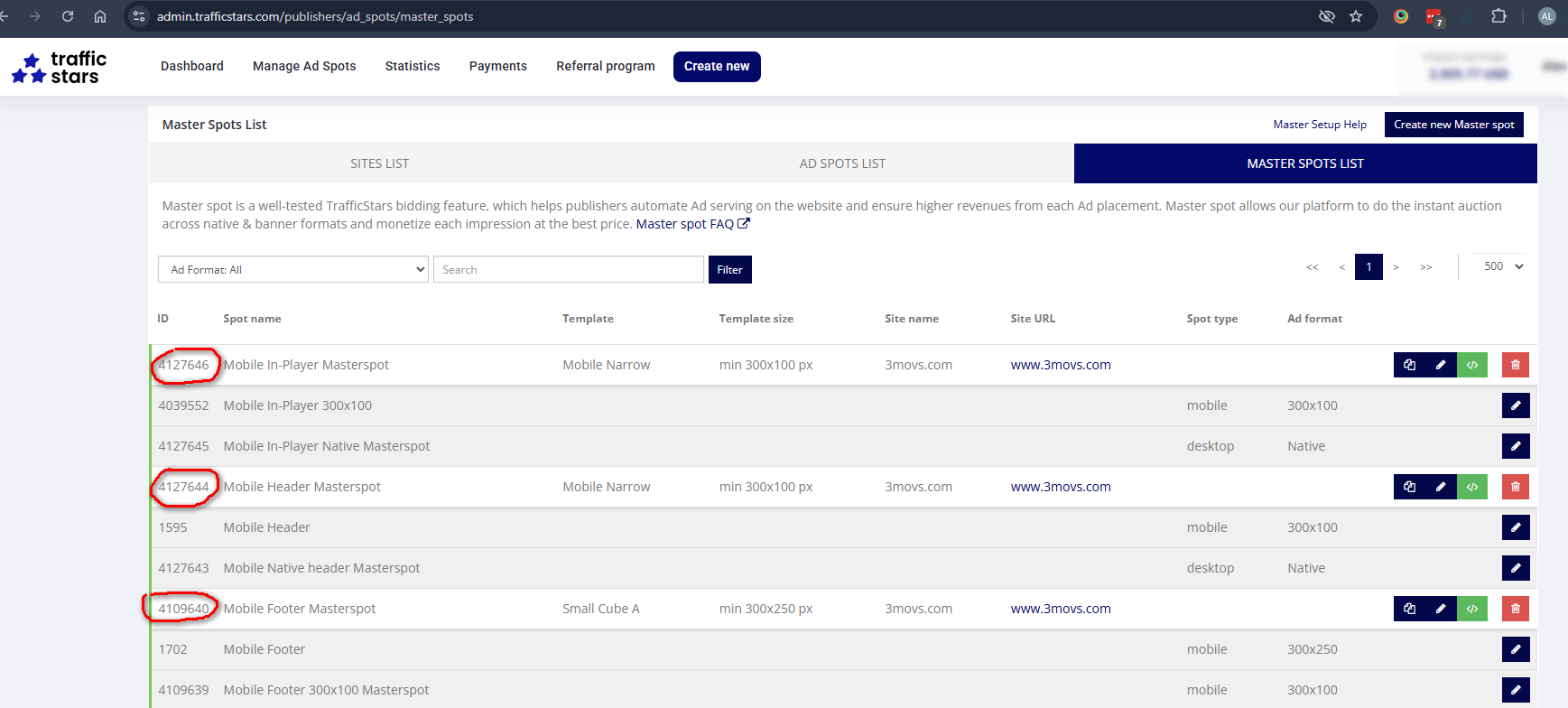Copy the Mobile Footer Masterspot row
1568x708 pixels.
click(1409, 609)
